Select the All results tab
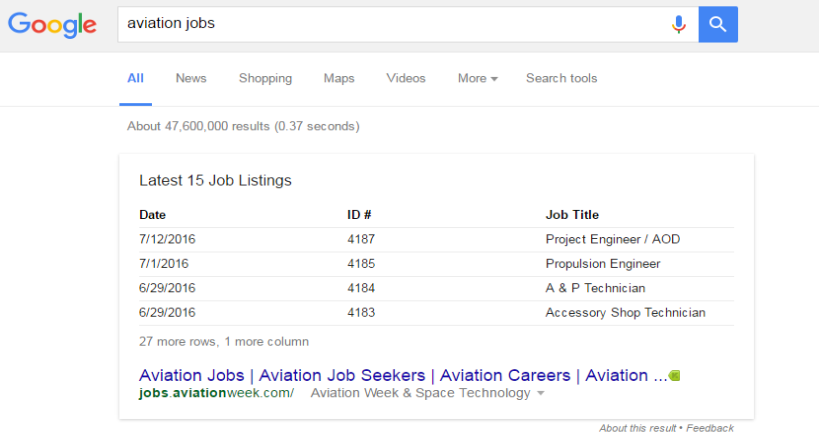Viewport: 819px width, 447px height. pos(135,78)
